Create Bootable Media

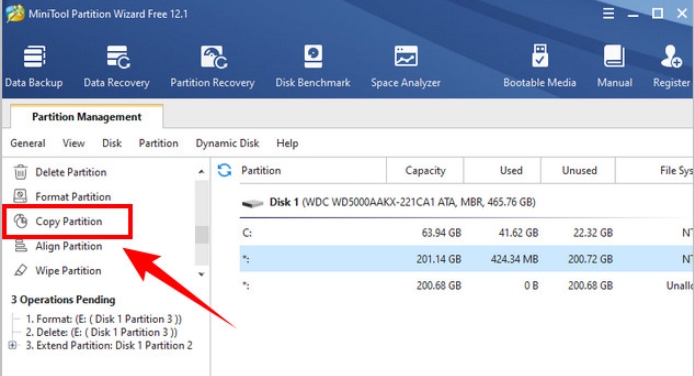click(540, 66)
